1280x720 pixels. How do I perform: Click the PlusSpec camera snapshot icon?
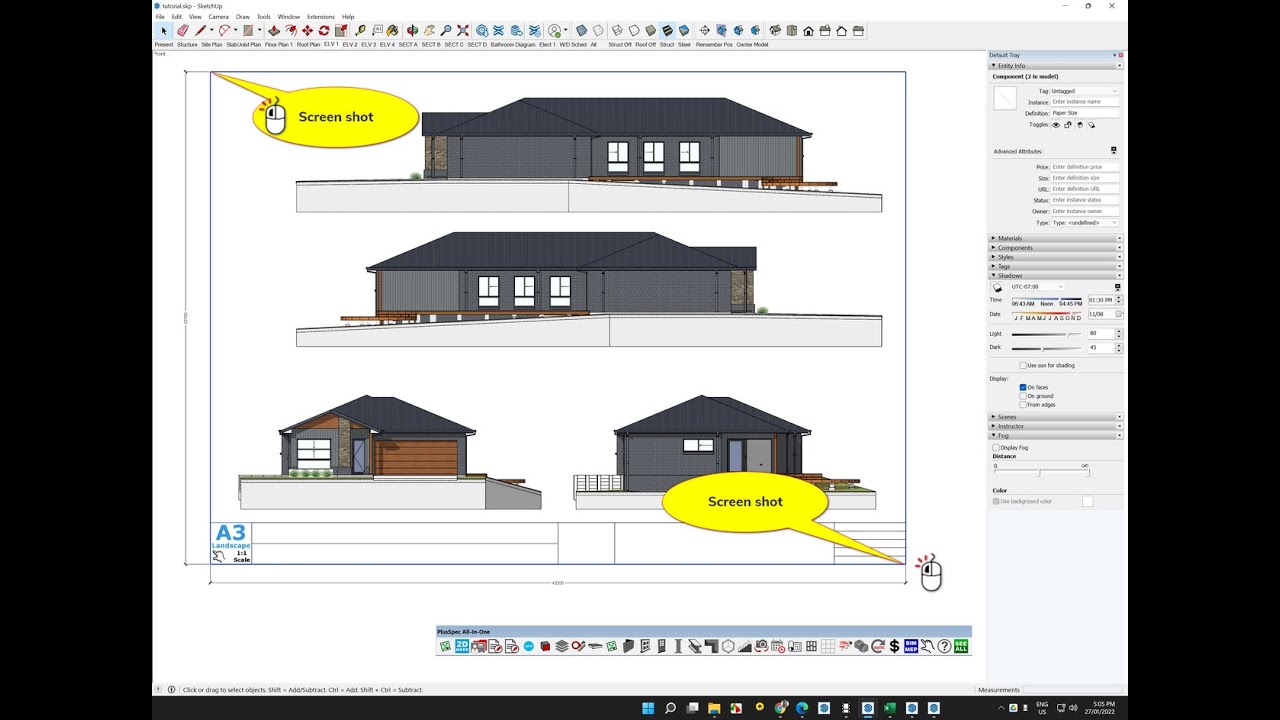coord(762,646)
